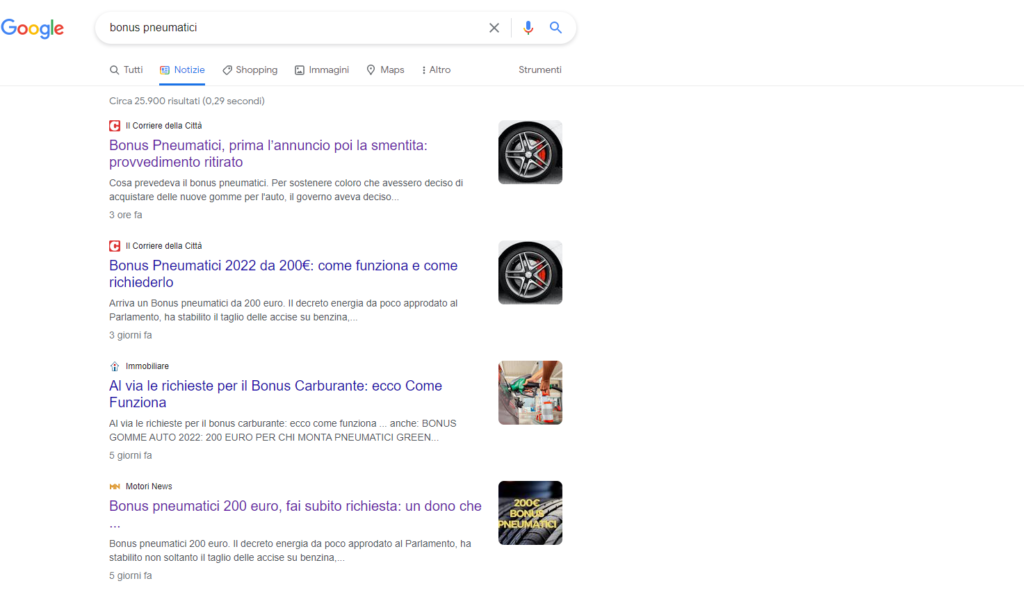
Task: Stay on the Notizie tab
Action: [182, 69]
